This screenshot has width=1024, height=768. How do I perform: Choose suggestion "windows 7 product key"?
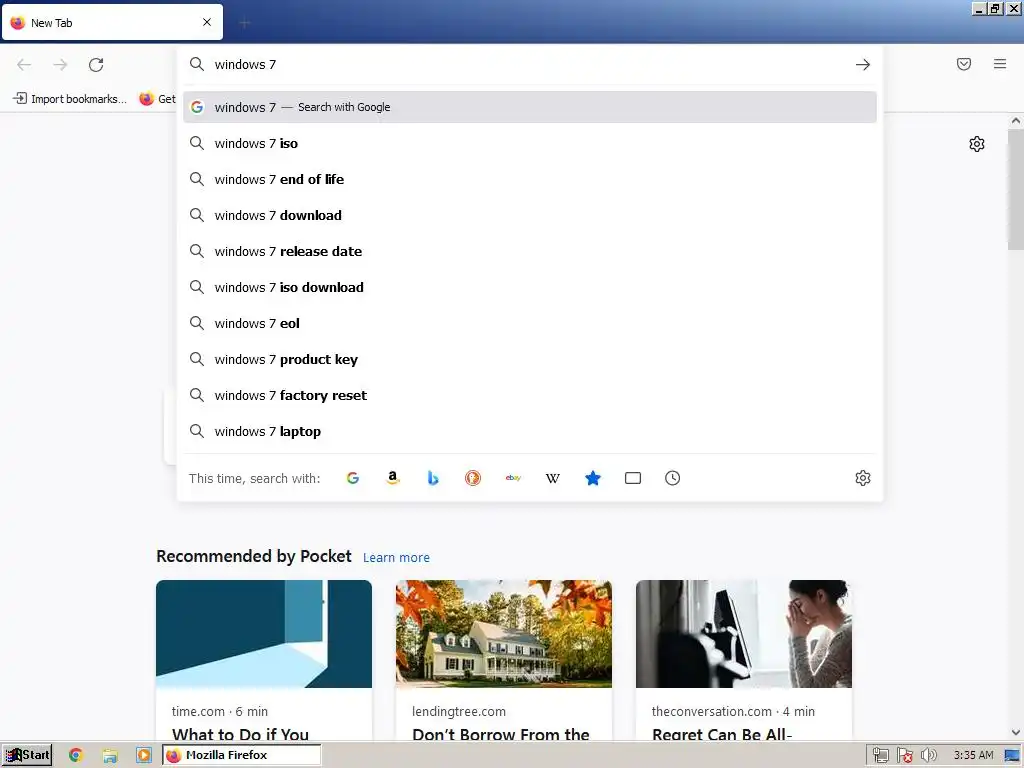pos(530,359)
